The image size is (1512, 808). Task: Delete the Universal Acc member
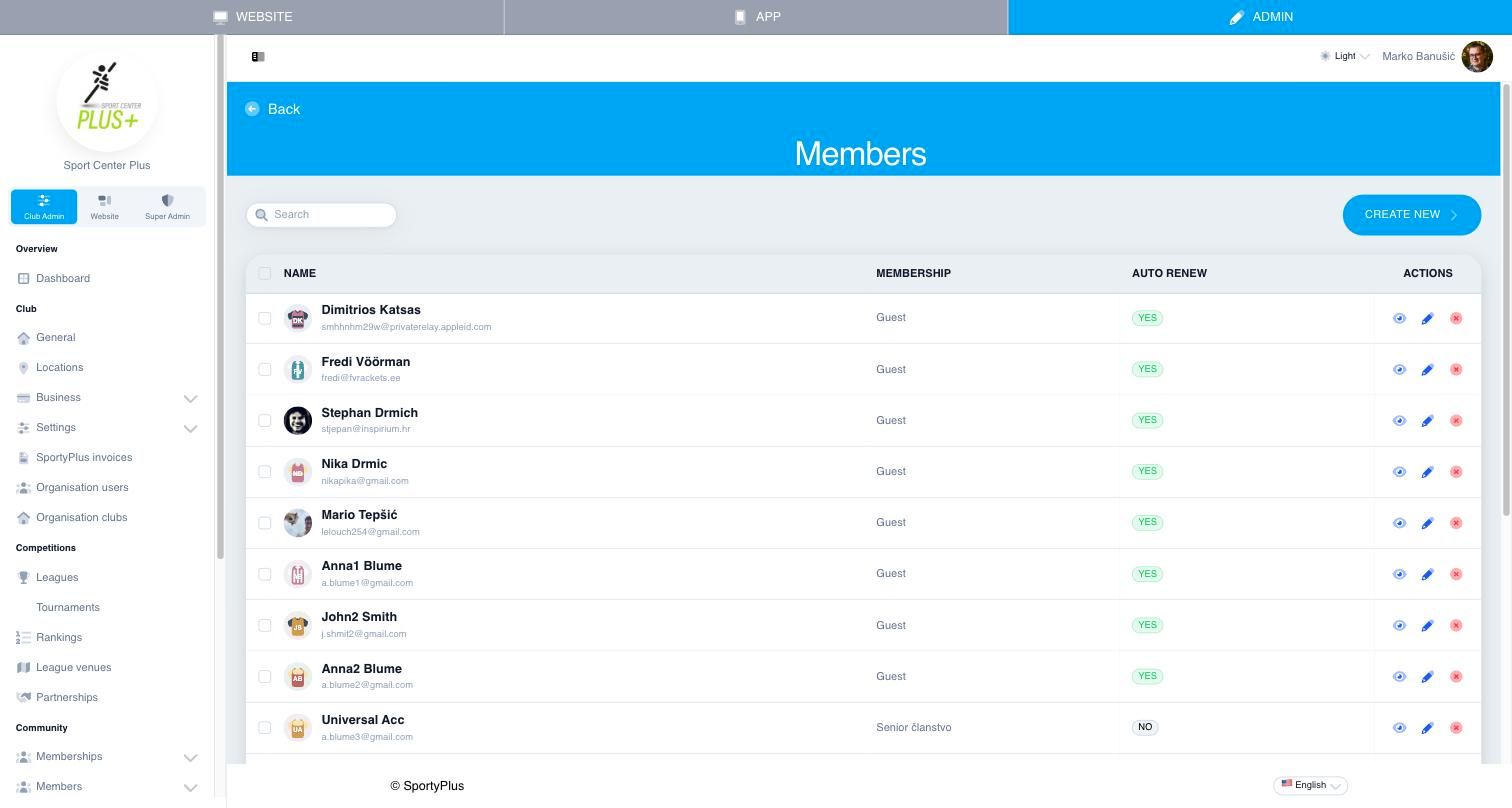(x=1456, y=728)
